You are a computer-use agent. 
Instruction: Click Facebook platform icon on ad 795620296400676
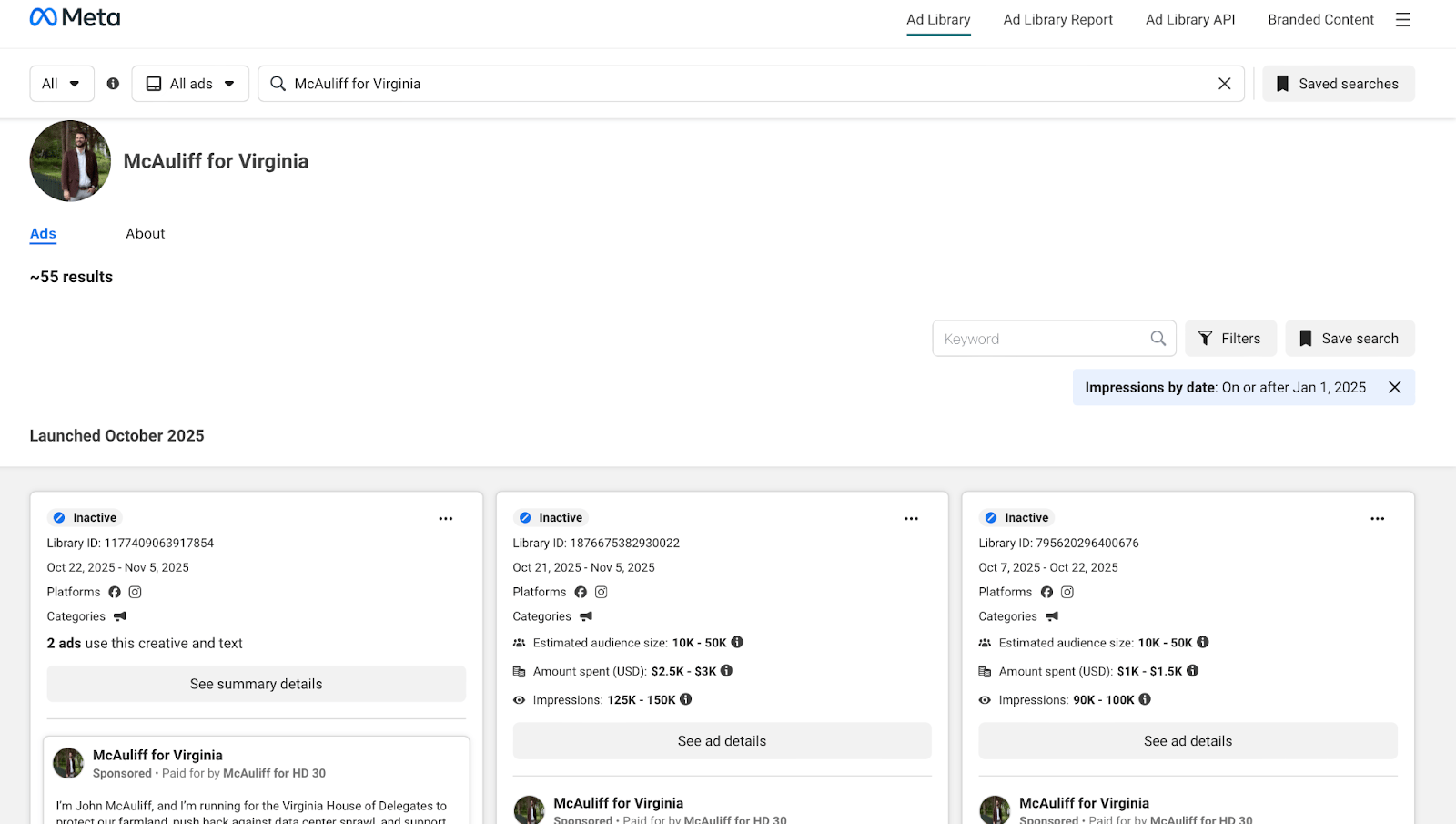(x=1046, y=592)
